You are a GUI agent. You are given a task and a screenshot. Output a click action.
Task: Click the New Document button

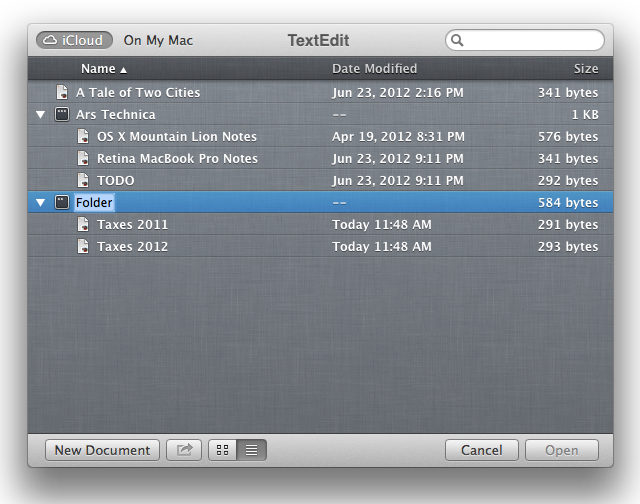(x=102, y=450)
